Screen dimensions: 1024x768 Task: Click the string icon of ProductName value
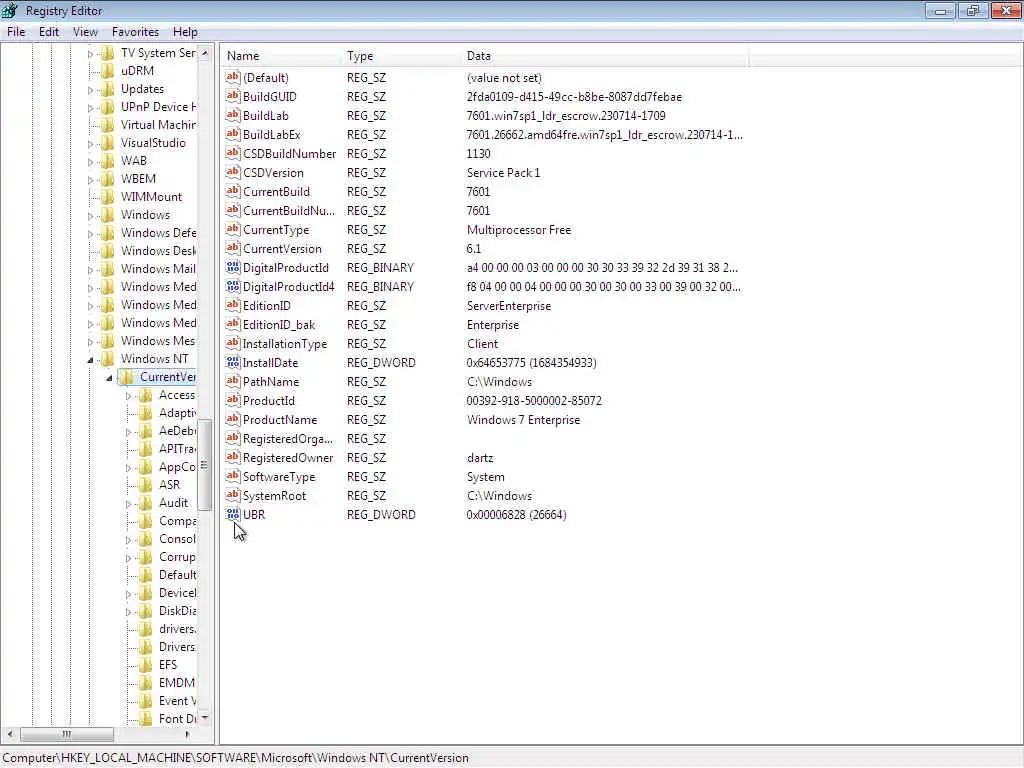(x=233, y=419)
